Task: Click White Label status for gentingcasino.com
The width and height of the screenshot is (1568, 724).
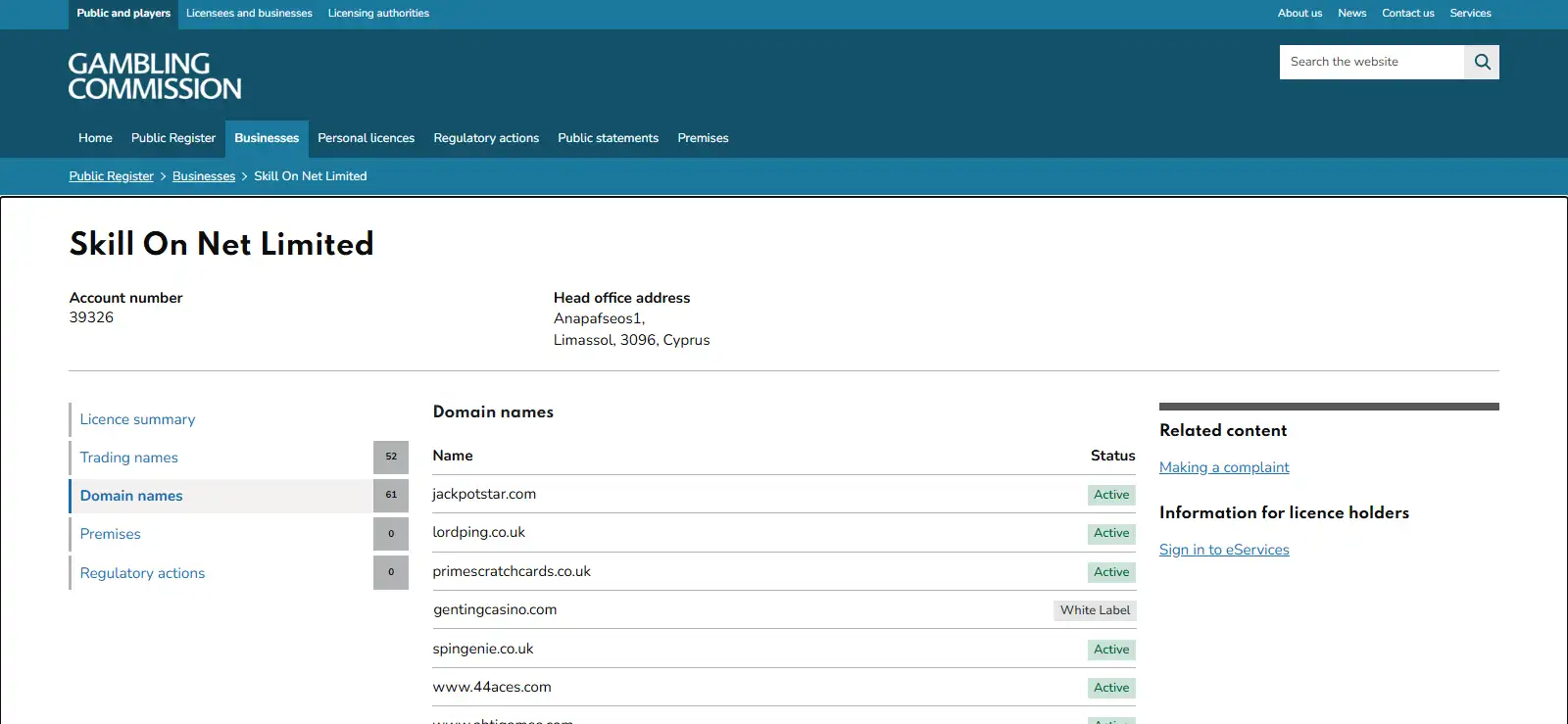Action: [x=1095, y=610]
